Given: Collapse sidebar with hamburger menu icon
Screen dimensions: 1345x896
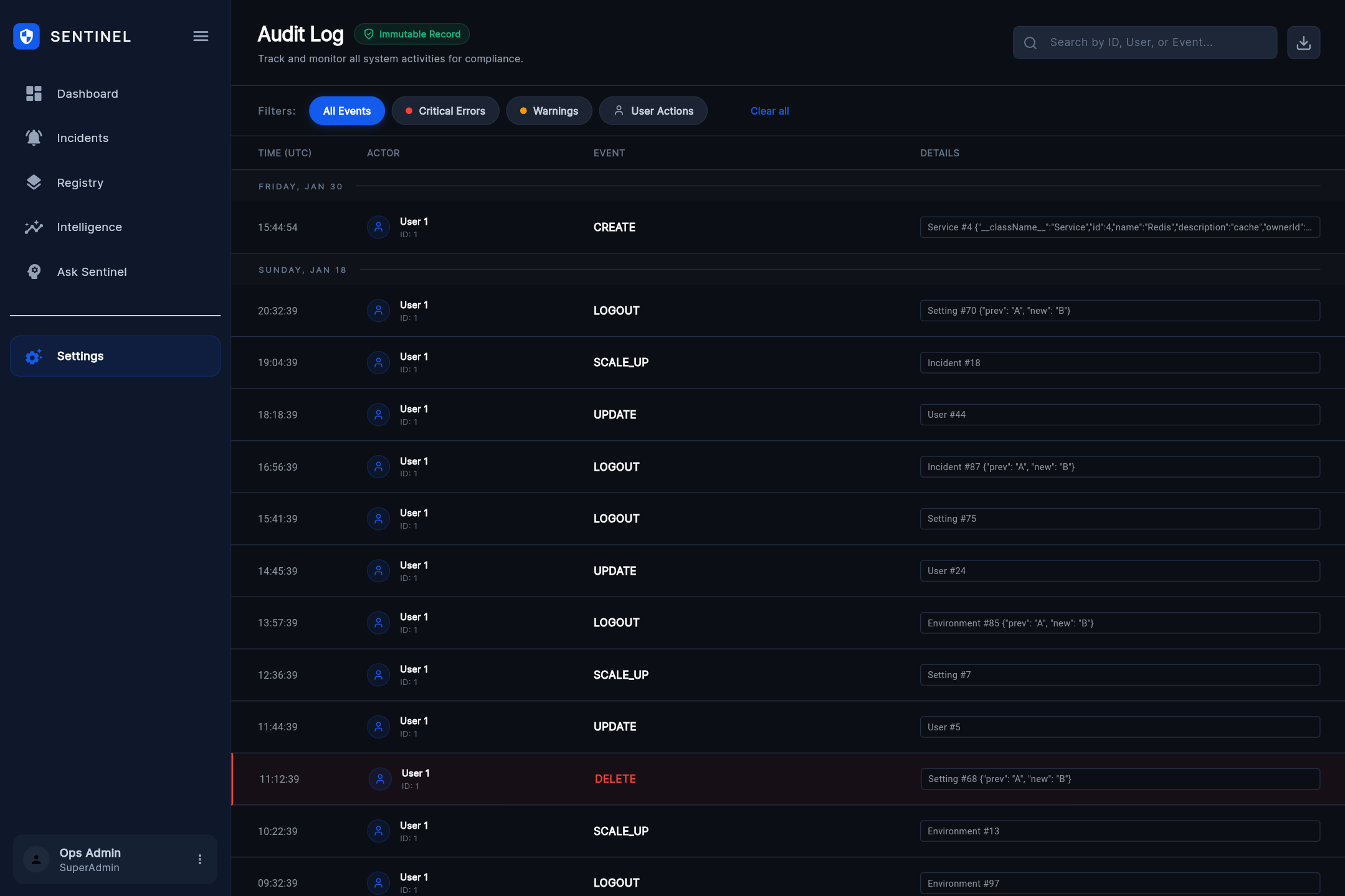Looking at the screenshot, I should pyautogui.click(x=201, y=36).
